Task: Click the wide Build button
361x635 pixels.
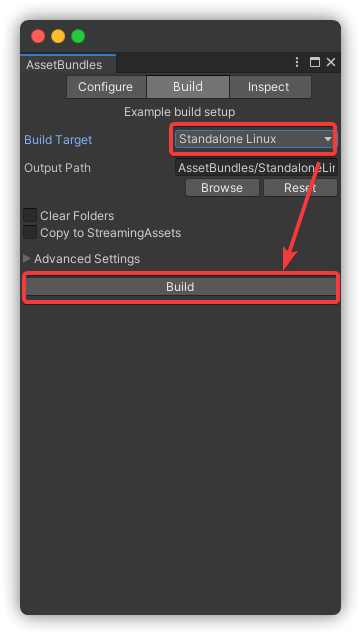Action: click(x=180, y=287)
